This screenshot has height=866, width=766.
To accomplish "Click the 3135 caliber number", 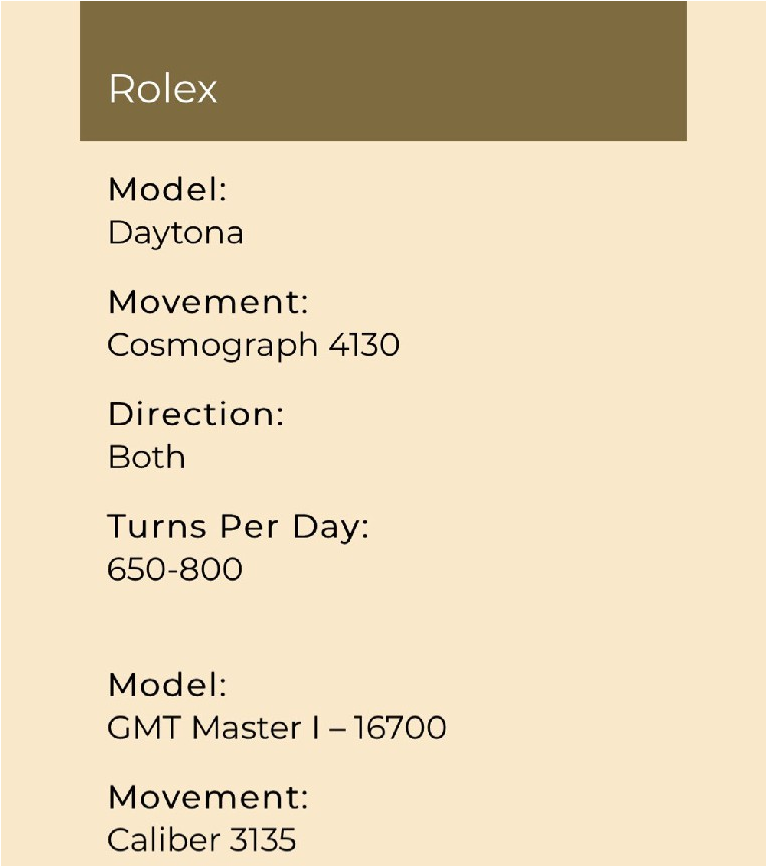I will [262, 840].
